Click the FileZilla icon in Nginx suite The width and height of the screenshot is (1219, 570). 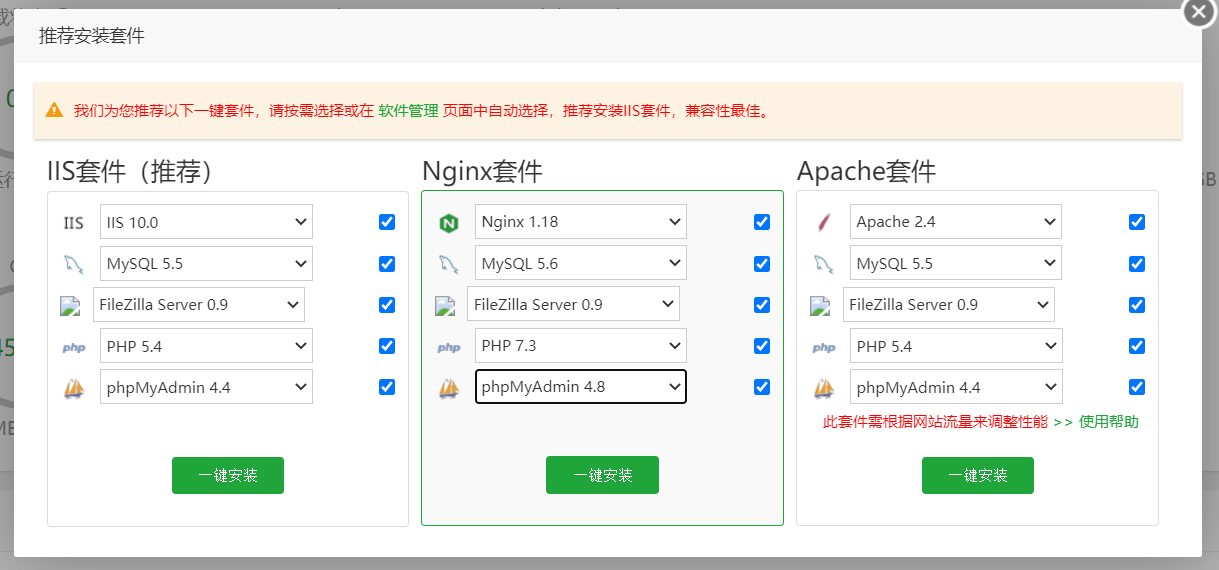(x=445, y=305)
